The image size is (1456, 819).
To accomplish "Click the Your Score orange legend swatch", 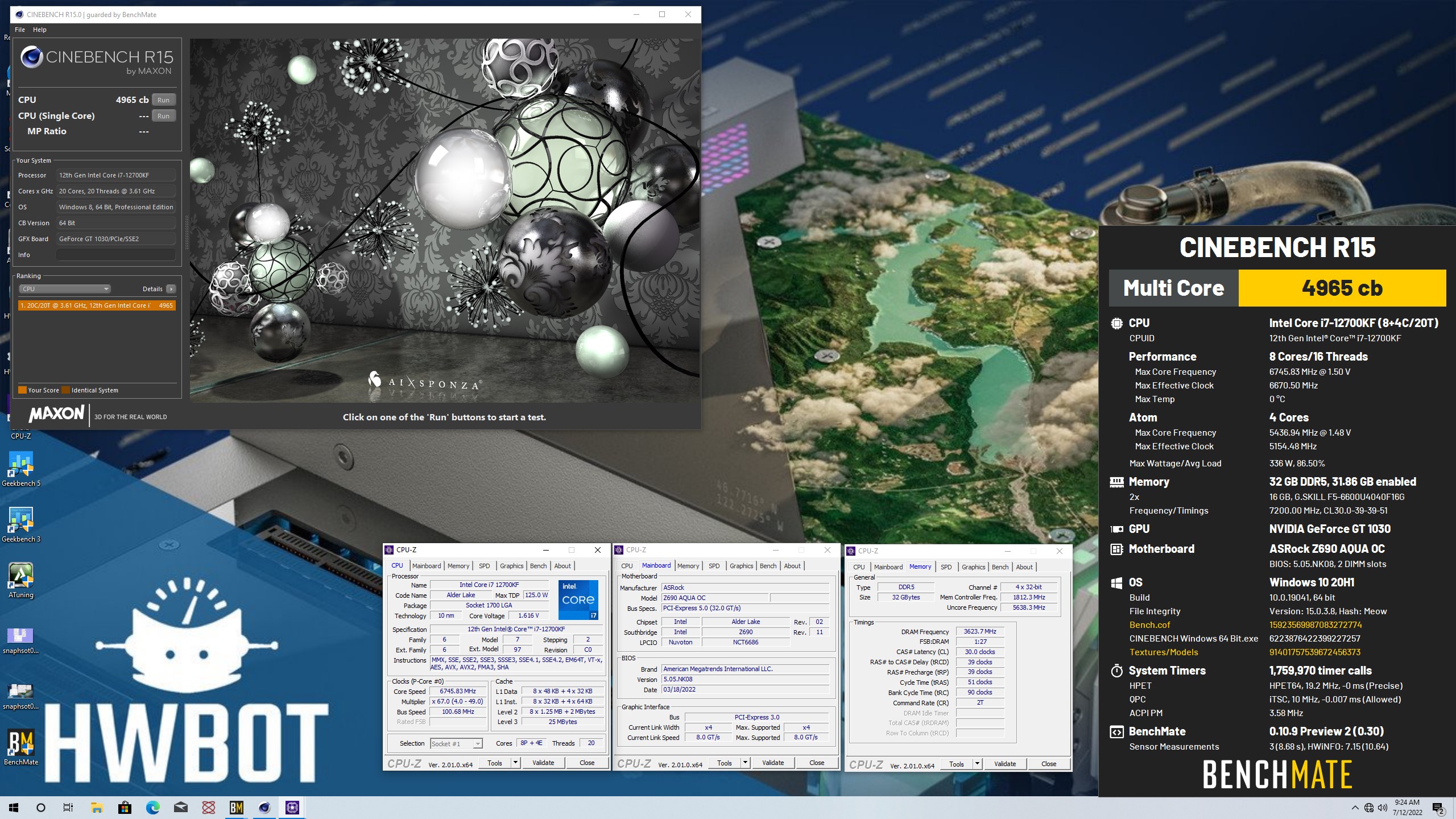I will pos(22,390).
